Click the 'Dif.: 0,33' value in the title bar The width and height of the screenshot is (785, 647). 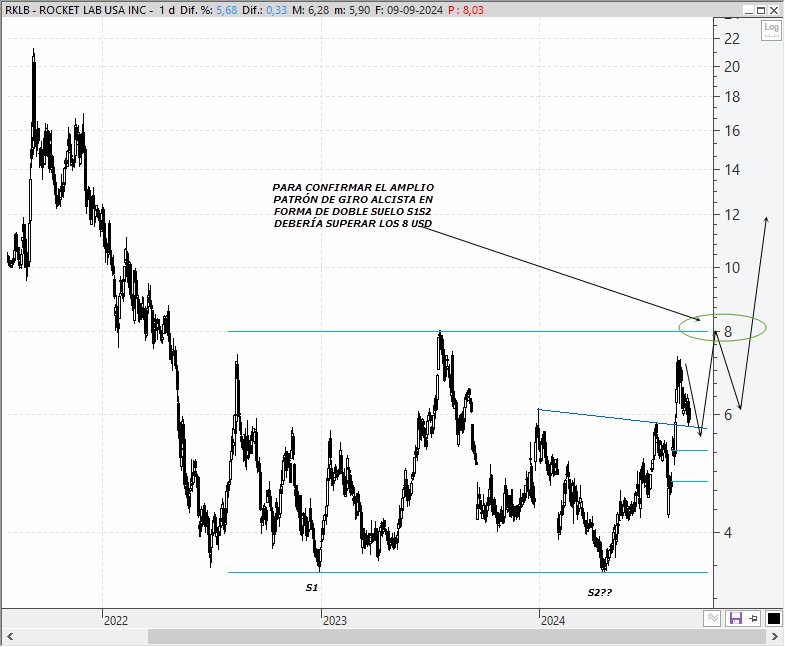(x=264, y=10)
